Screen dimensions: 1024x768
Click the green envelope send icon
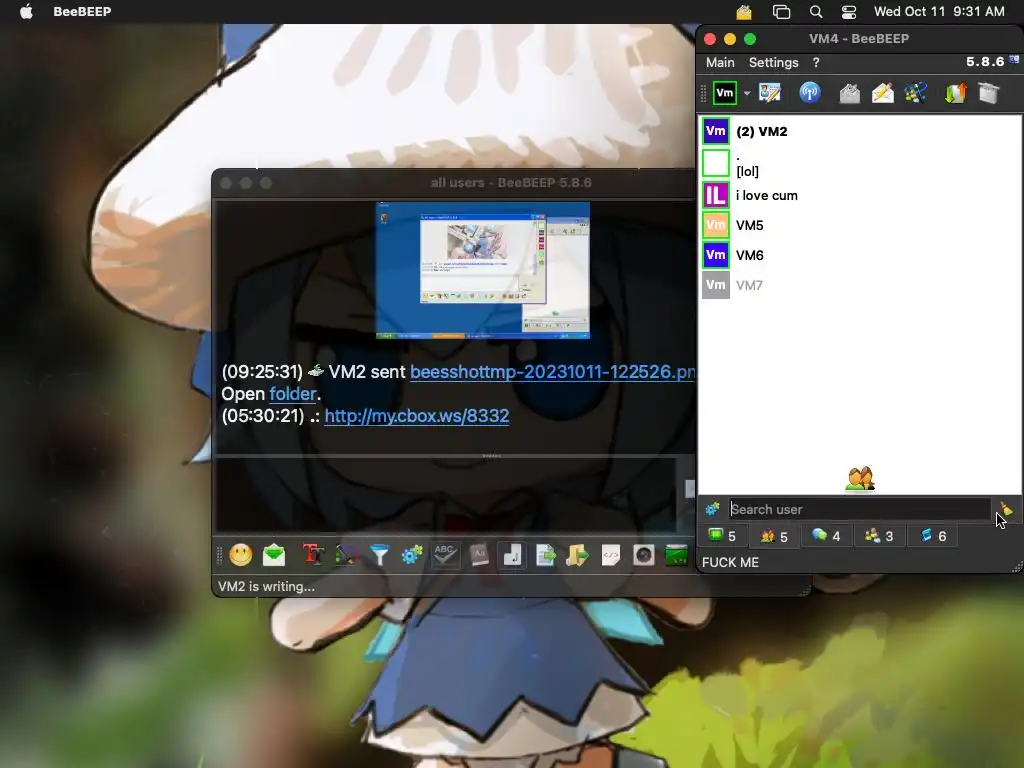click(274, 555)
